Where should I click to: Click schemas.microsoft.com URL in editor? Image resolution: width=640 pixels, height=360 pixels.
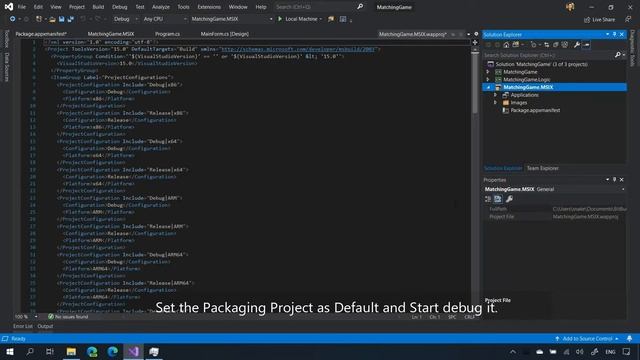[x=298, y=49]
